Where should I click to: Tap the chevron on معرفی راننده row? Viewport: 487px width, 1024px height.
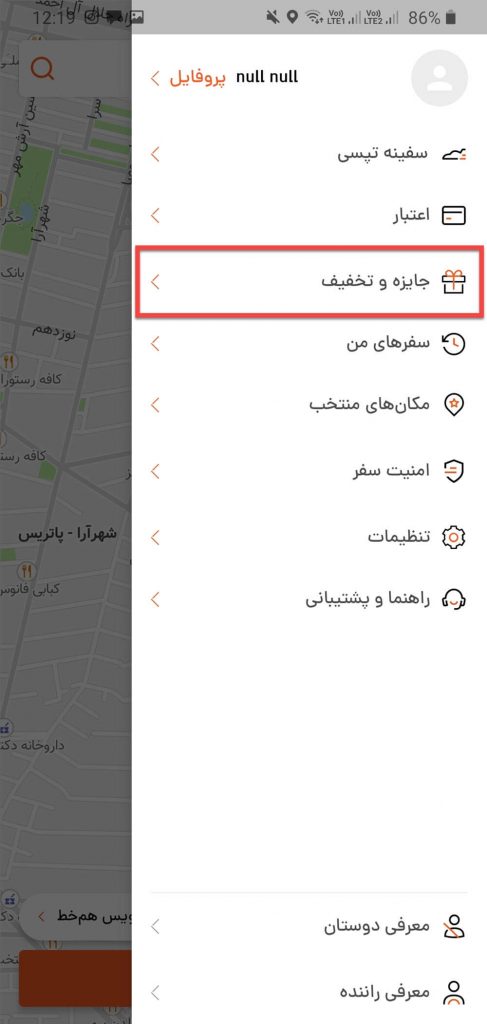coord(155,993)
